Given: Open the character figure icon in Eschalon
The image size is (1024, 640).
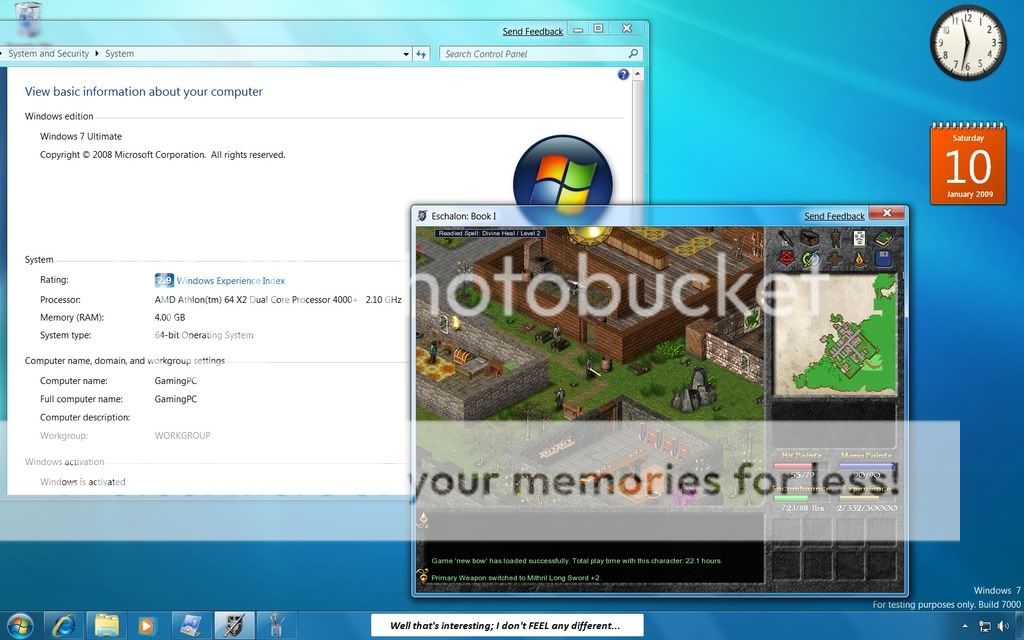Looking at the screenshot, I should (833, 239).
